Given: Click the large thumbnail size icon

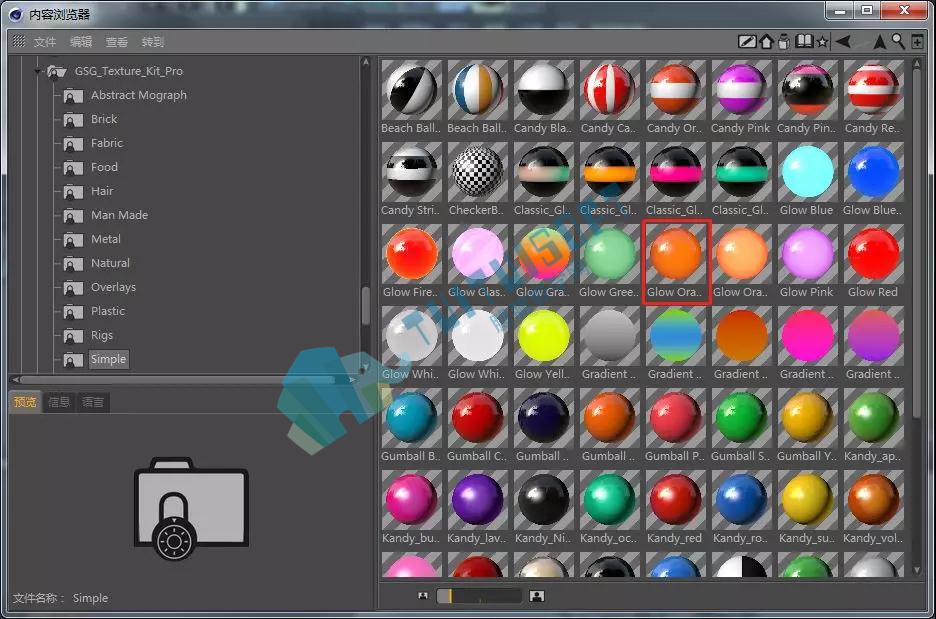Looking at the screenshot, I should (537, 596).
